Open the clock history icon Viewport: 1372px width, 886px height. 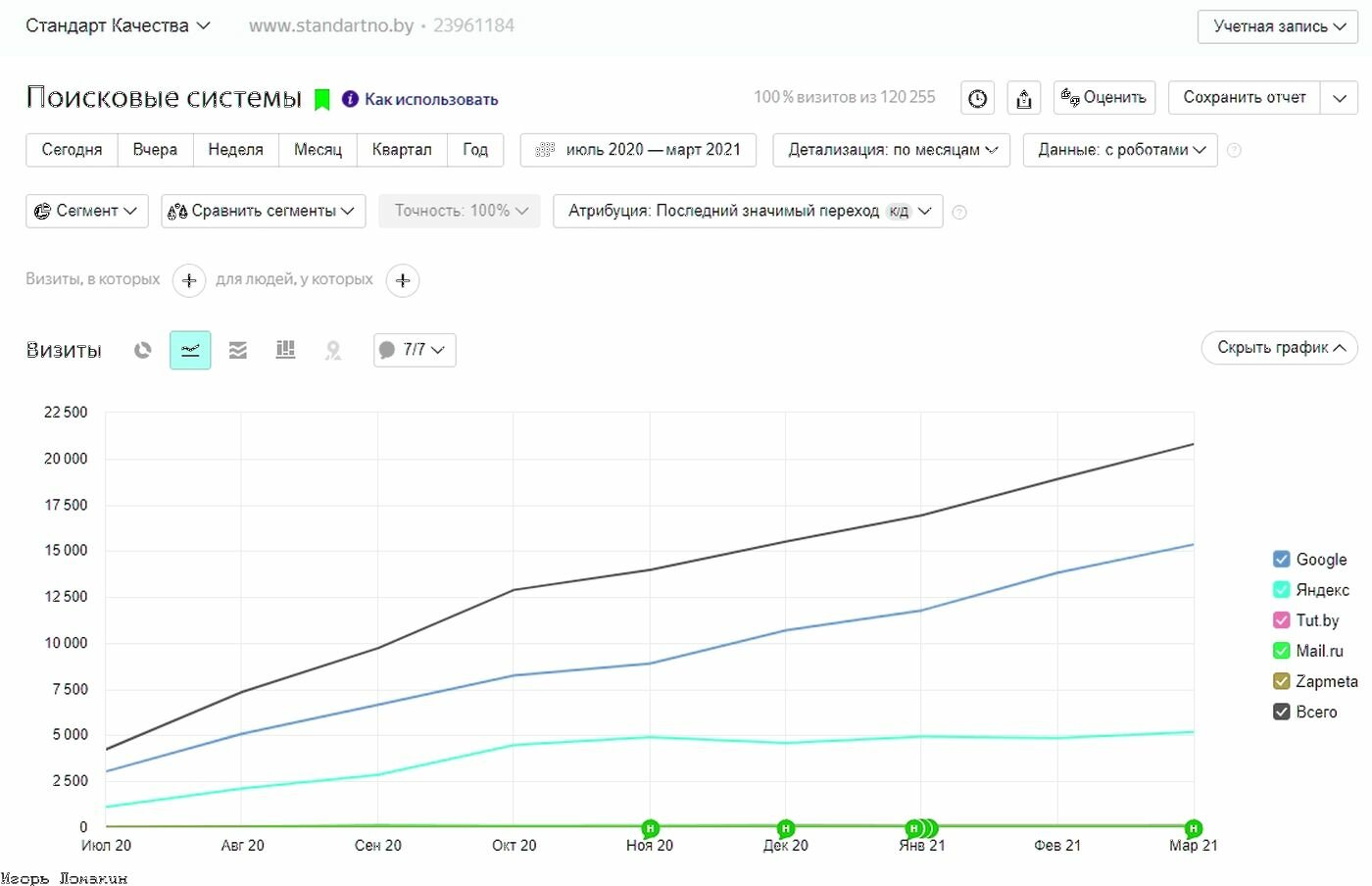coord(977,98)
